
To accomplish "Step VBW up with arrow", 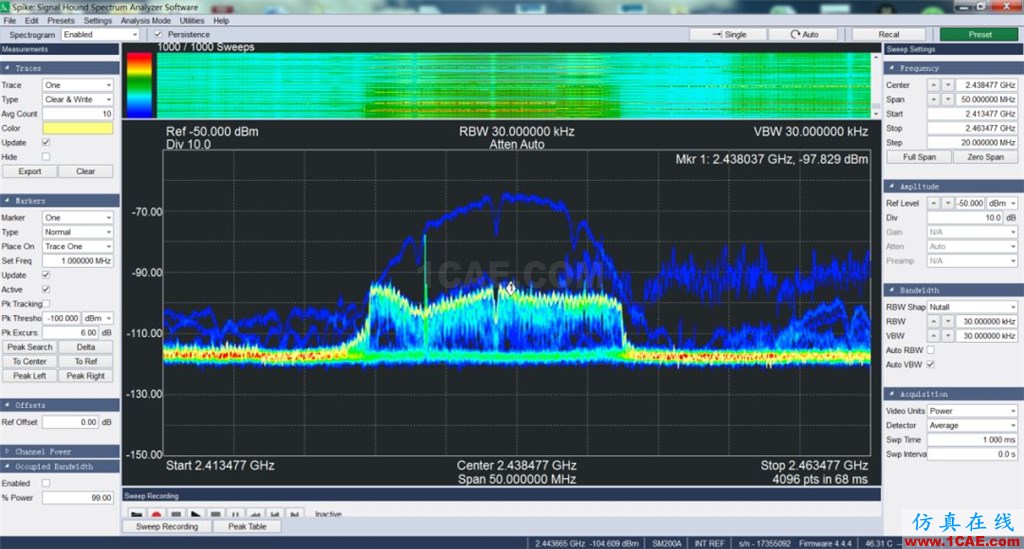I will (933, 336).
